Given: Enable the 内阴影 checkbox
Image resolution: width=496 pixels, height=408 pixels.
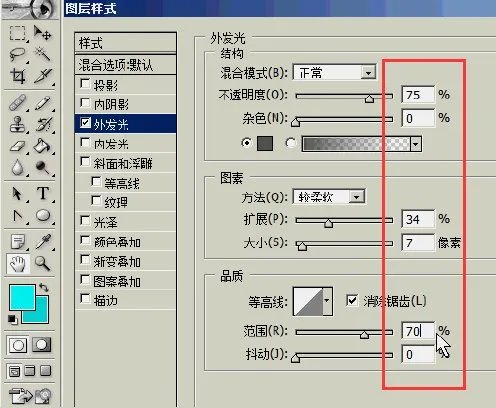Looking at the screenshot, I should (x=85, y=103).
